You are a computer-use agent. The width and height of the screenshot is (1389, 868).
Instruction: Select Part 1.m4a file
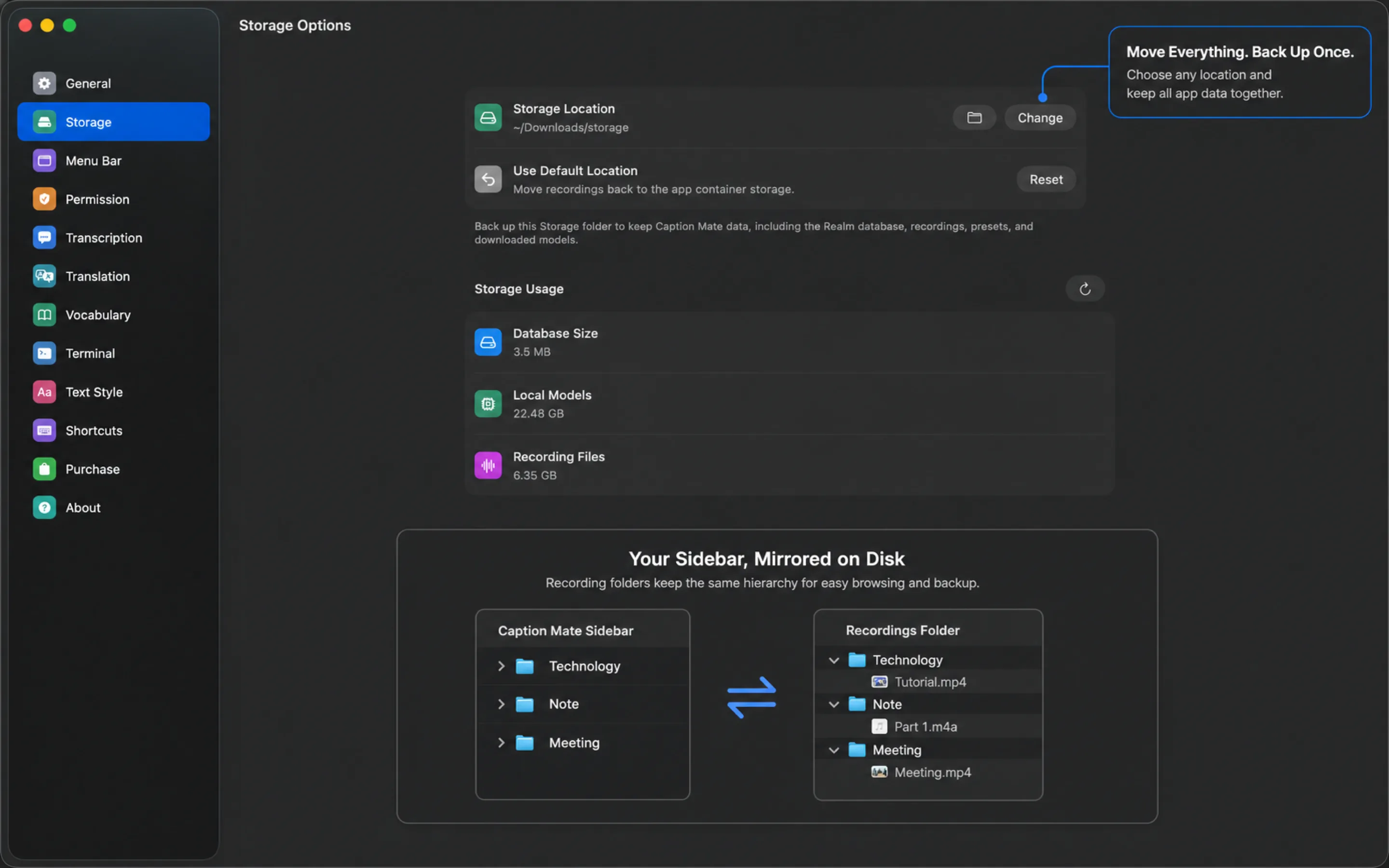(925, 727)
